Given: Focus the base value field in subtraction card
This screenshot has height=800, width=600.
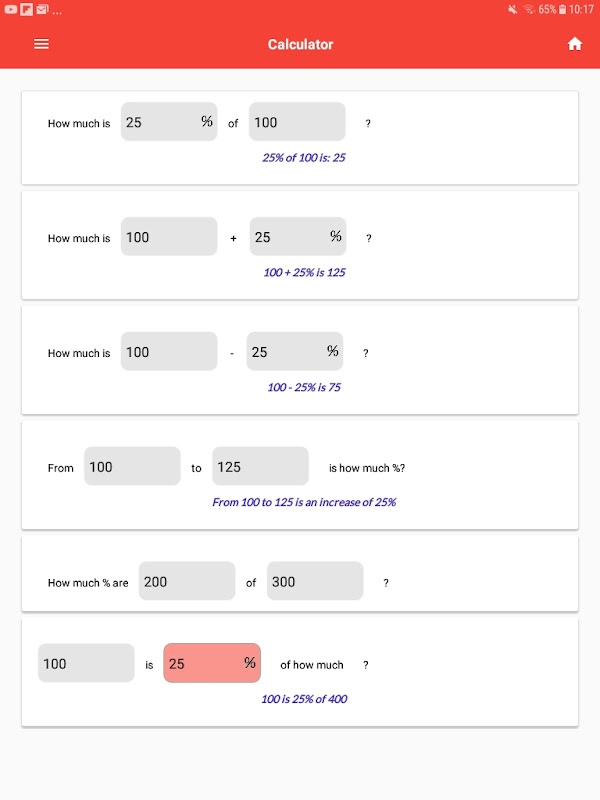Looking at the screenshot, I should click(x=168, y=352).
